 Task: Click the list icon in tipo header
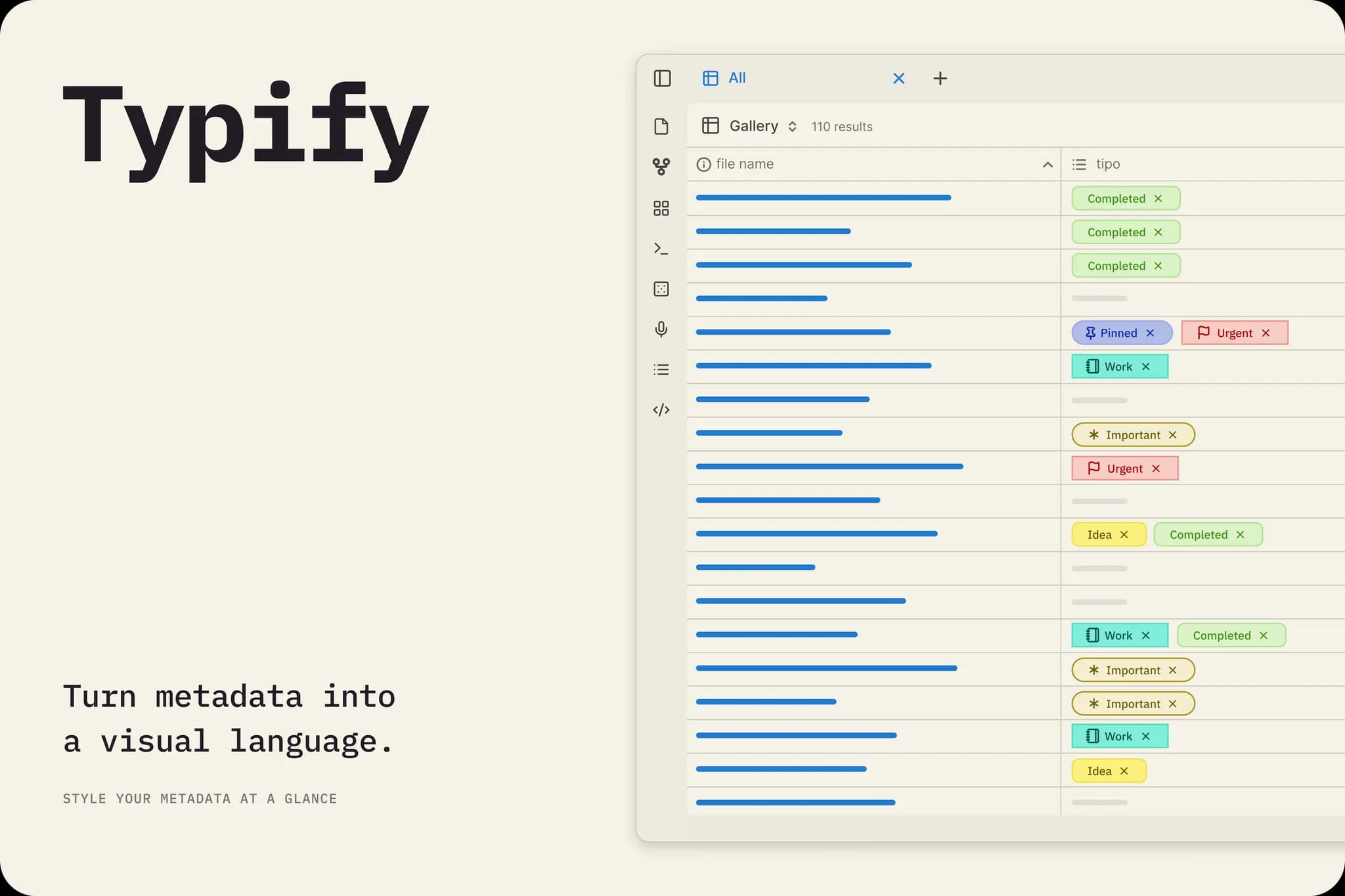point(1079,164)
